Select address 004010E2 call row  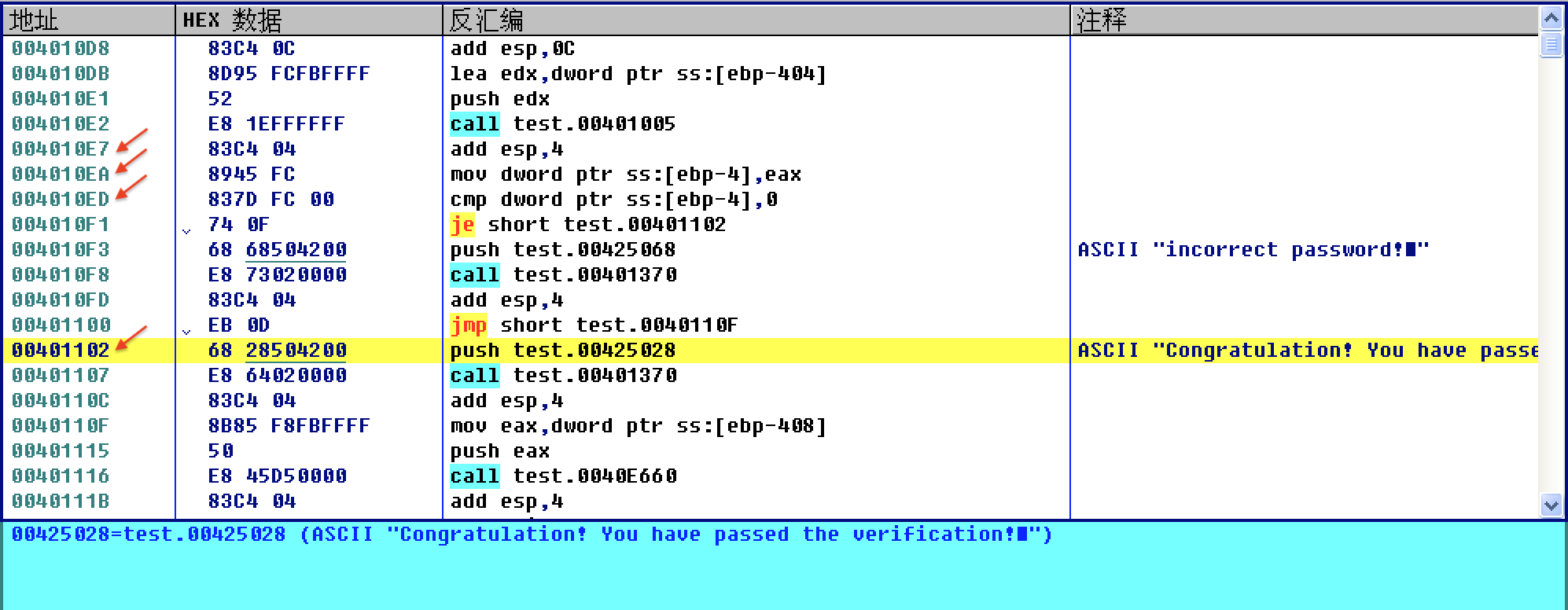pyautogui.click(x=61, y=124)
